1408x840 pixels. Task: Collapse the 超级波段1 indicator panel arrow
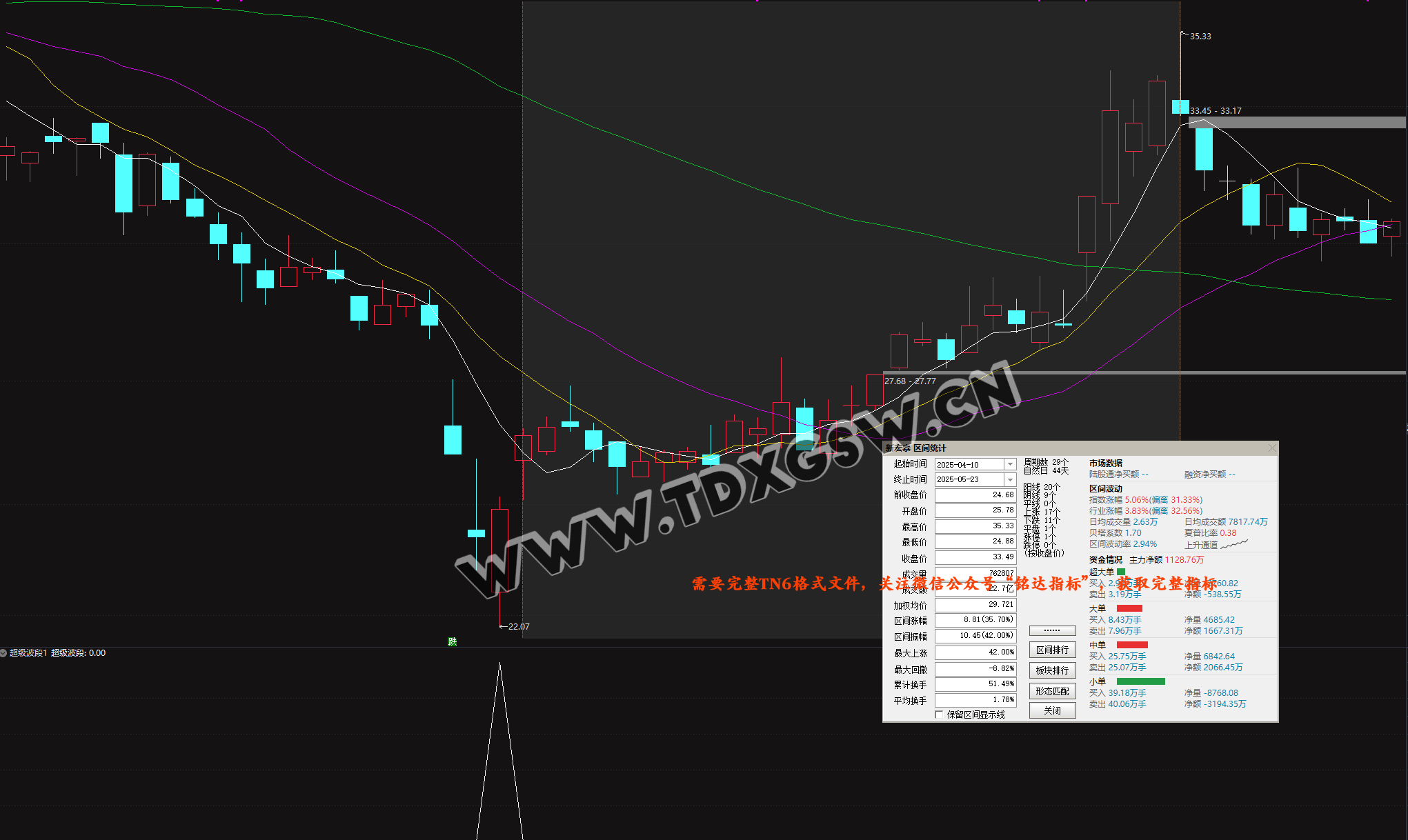click(x=3, y=652)
